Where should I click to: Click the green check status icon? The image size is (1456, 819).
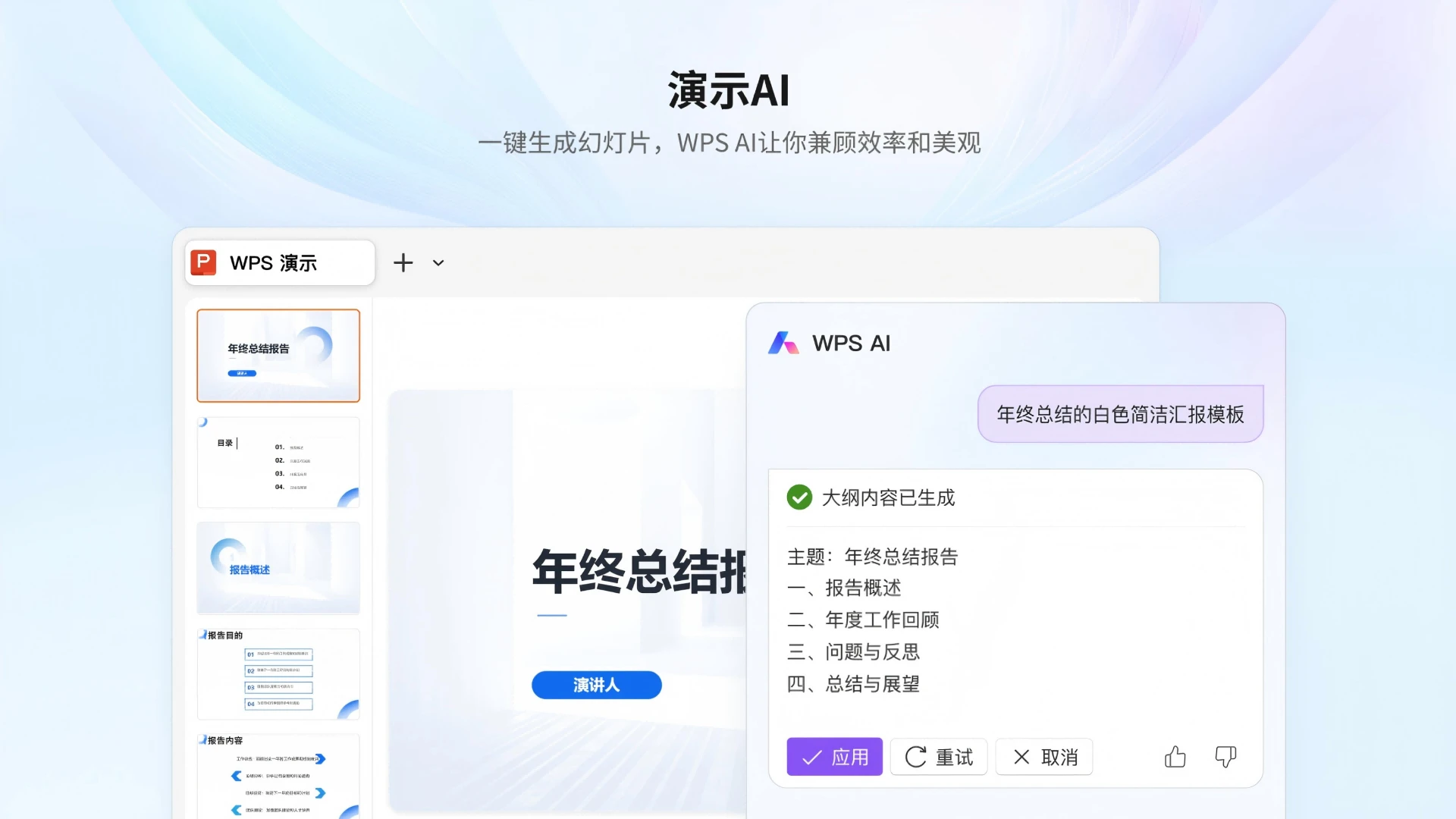(x=799, y=497)
